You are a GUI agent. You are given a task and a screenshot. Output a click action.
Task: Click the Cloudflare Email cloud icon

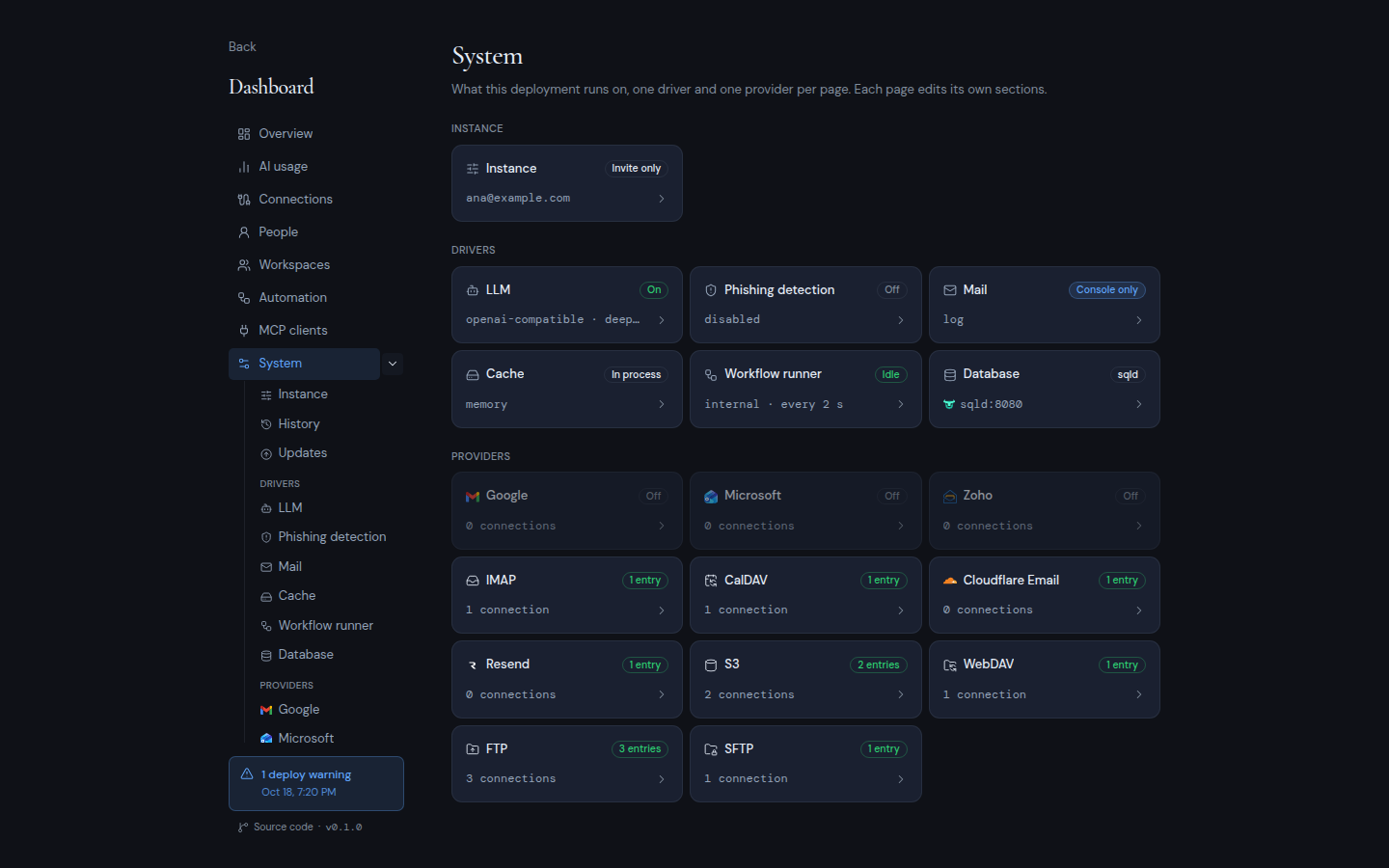950,581
